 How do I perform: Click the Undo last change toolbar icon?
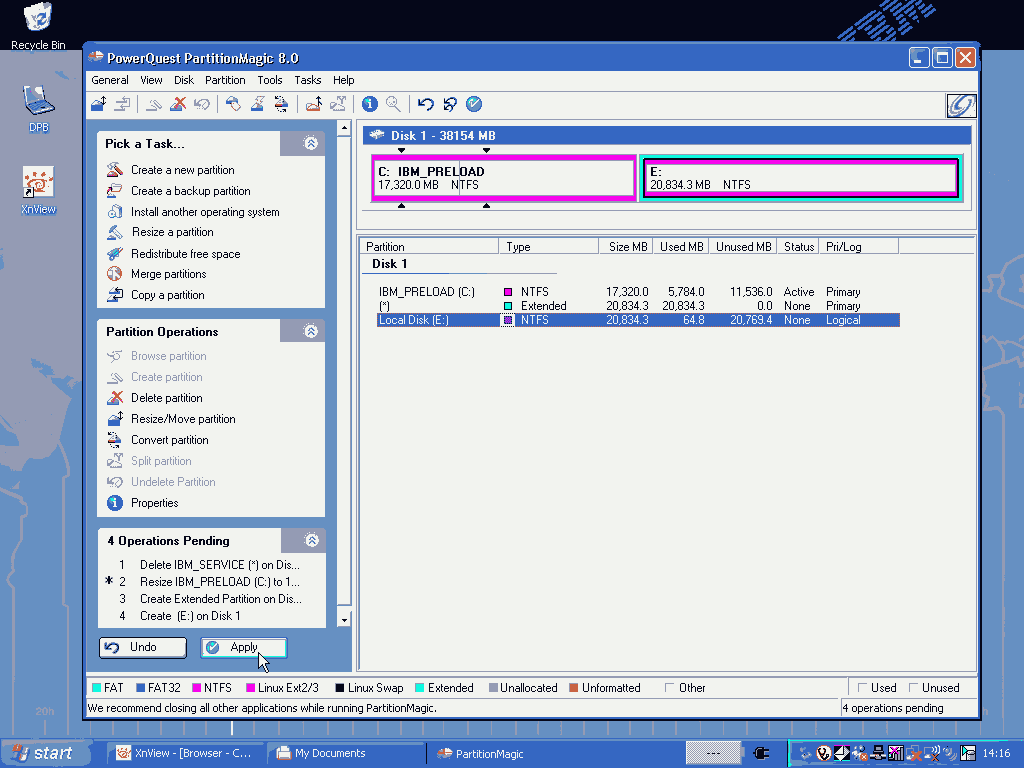[426, 104]
